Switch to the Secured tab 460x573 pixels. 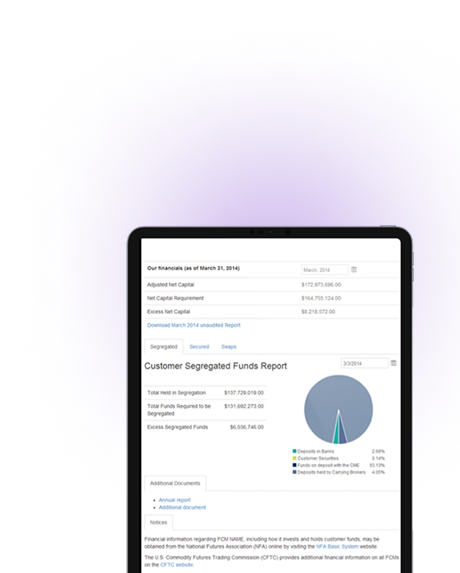coord(199,346)
